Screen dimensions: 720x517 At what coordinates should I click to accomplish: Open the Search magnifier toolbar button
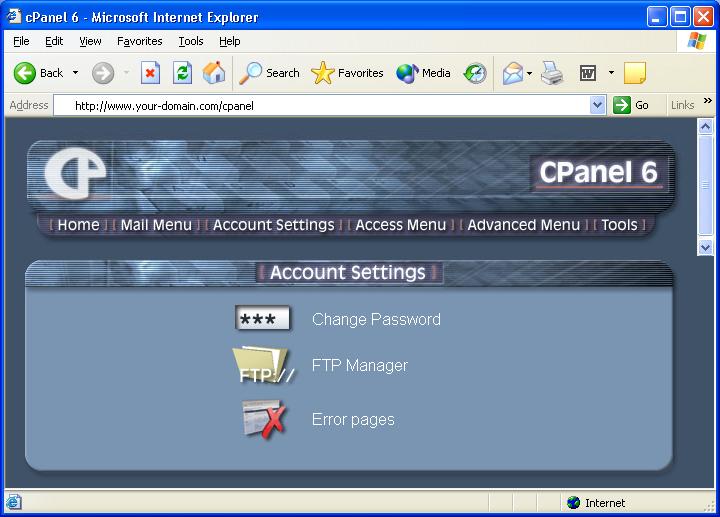point(269,73)
